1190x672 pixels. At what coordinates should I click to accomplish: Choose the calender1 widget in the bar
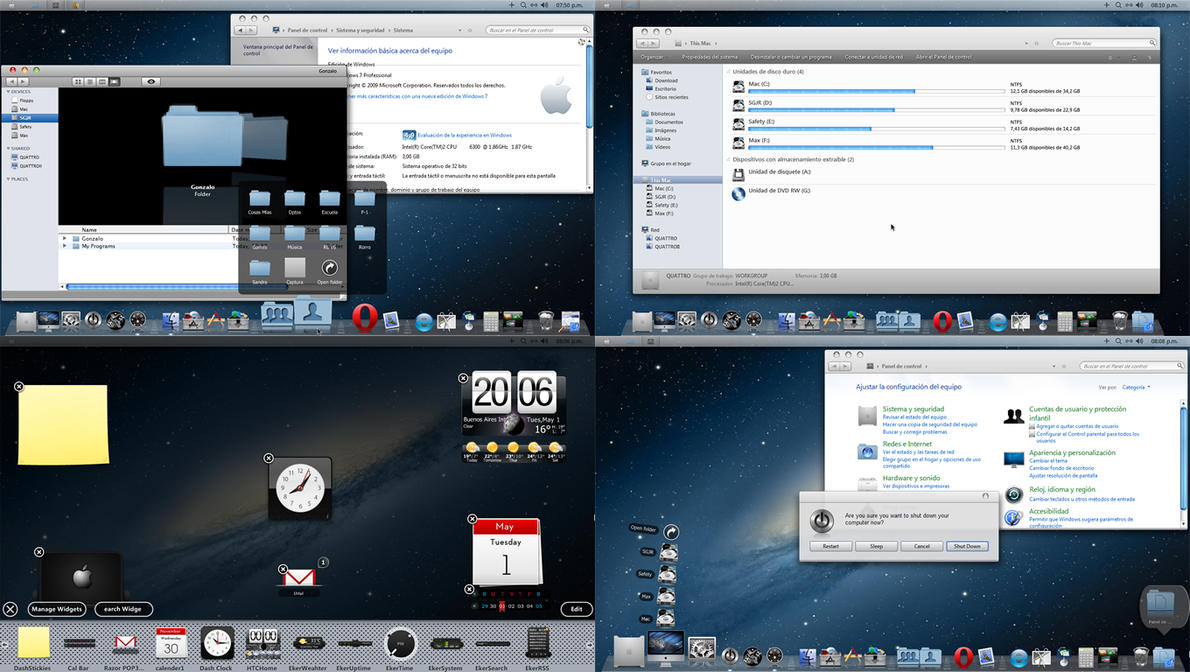click(x=171, y=642)
